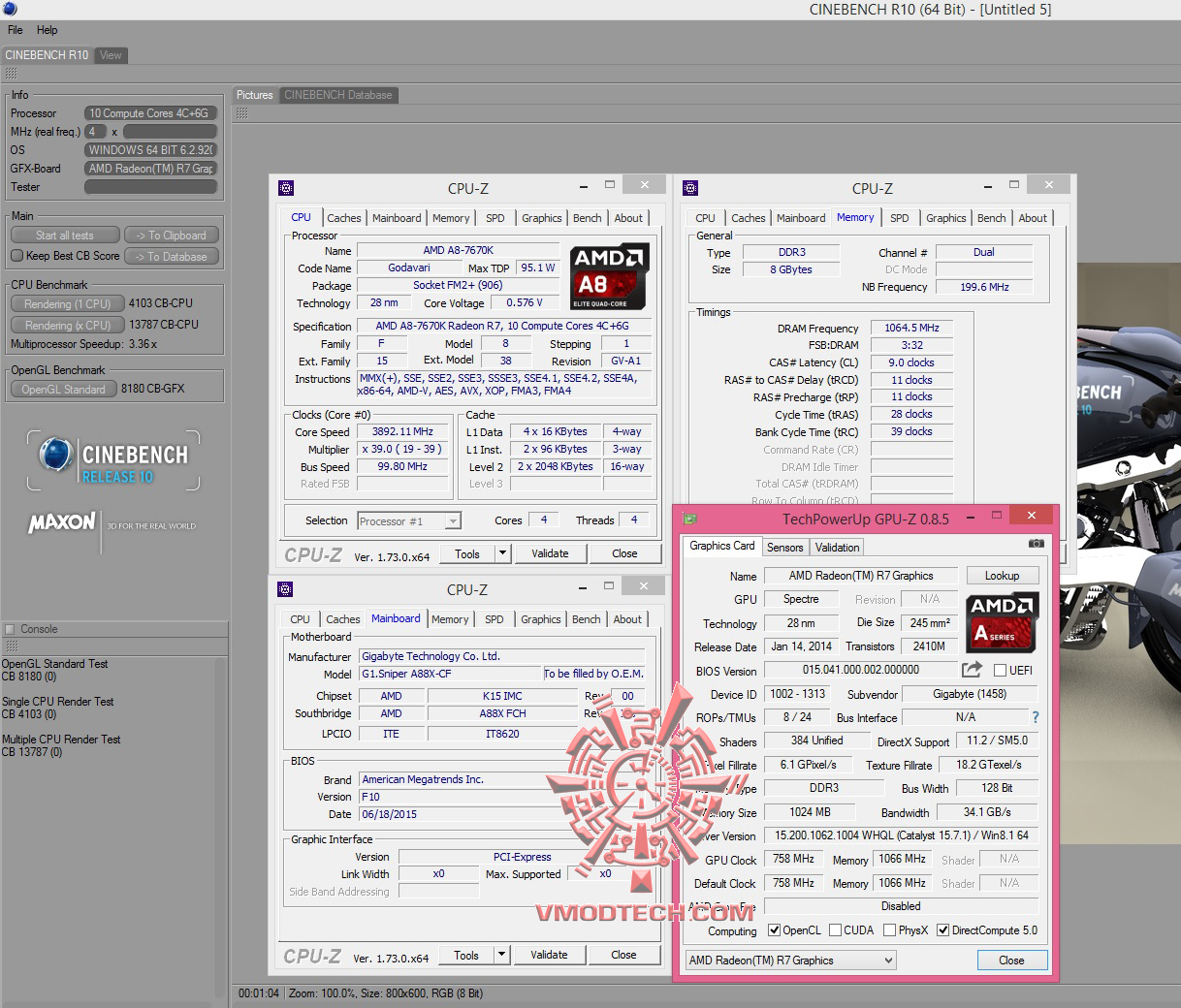Open the Help menu

[48, 30]
